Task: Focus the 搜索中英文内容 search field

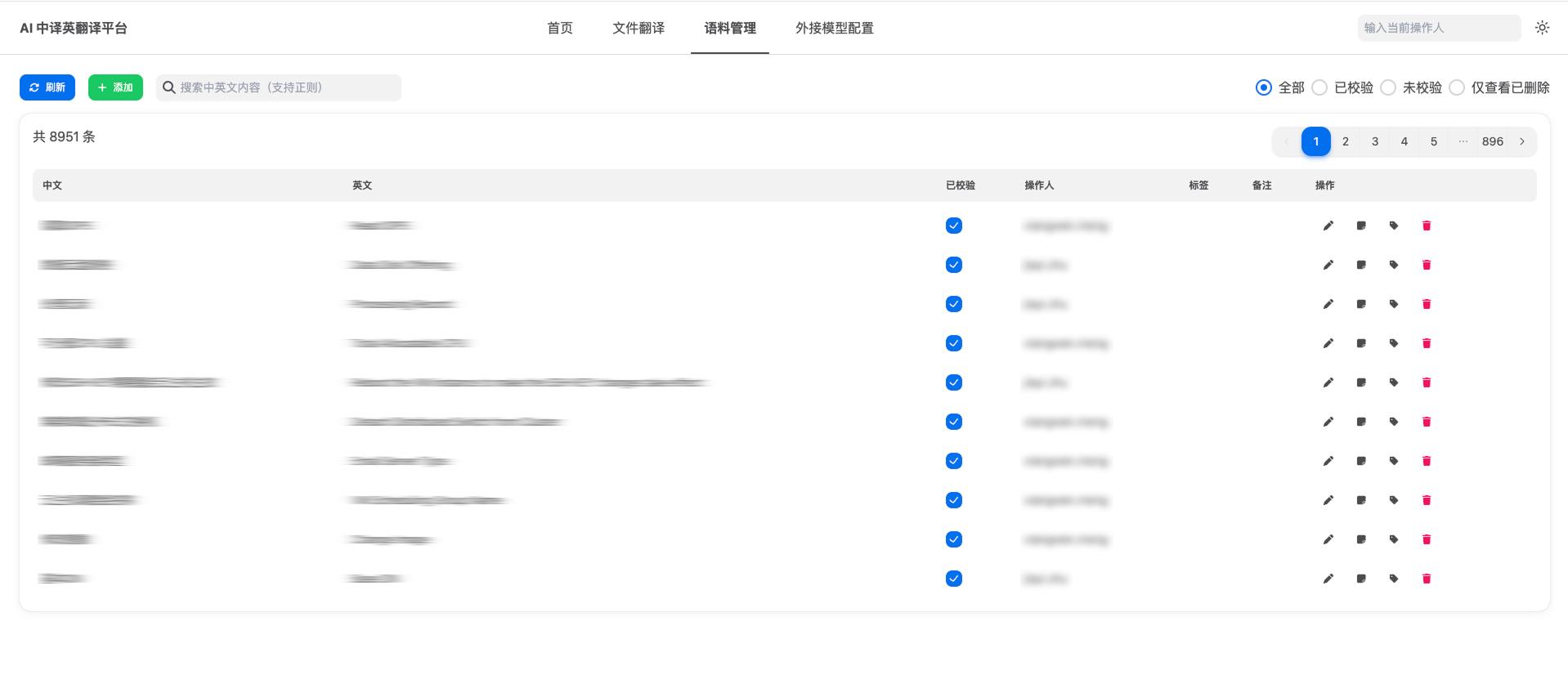Action: click(279, 87)
